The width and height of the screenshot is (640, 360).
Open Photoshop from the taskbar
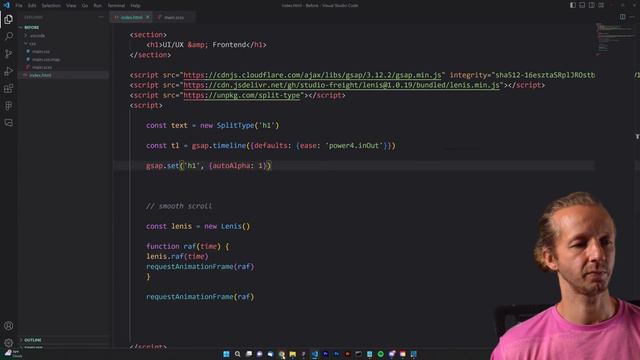click(336, 354)
